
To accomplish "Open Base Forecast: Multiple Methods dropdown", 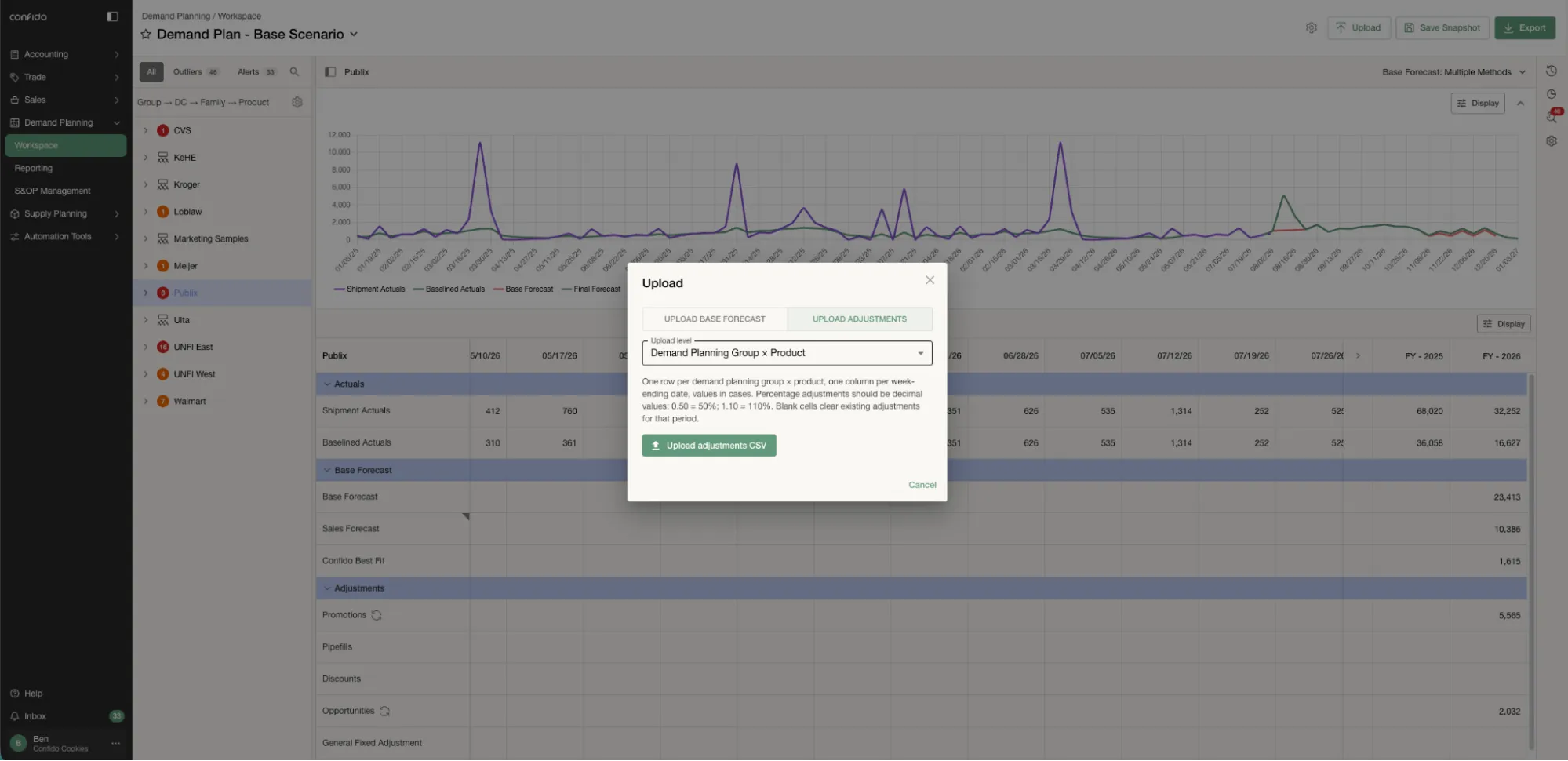I will pyautogui.click(x=1453, y=72).
